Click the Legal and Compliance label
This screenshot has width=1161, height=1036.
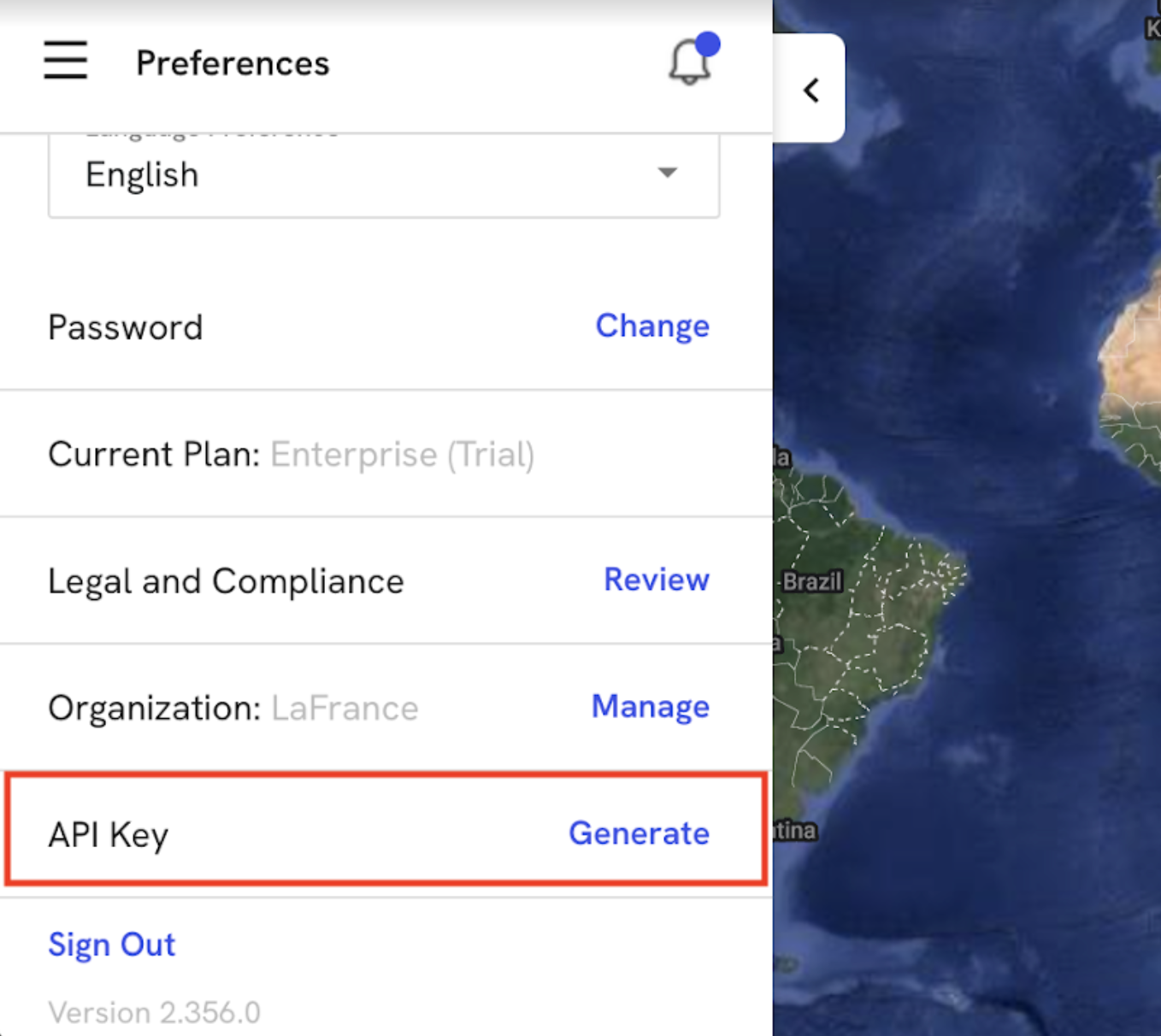[x=226, y=581]
